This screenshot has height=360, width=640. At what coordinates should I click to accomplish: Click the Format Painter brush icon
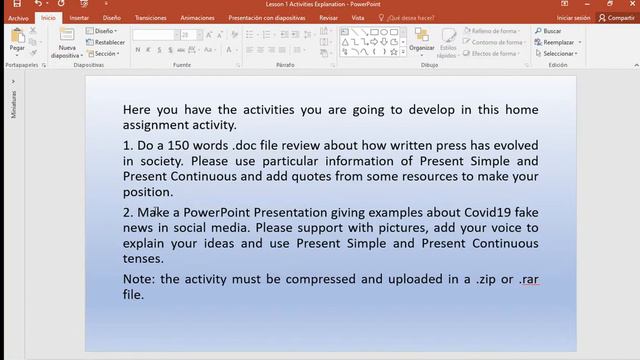33,52
